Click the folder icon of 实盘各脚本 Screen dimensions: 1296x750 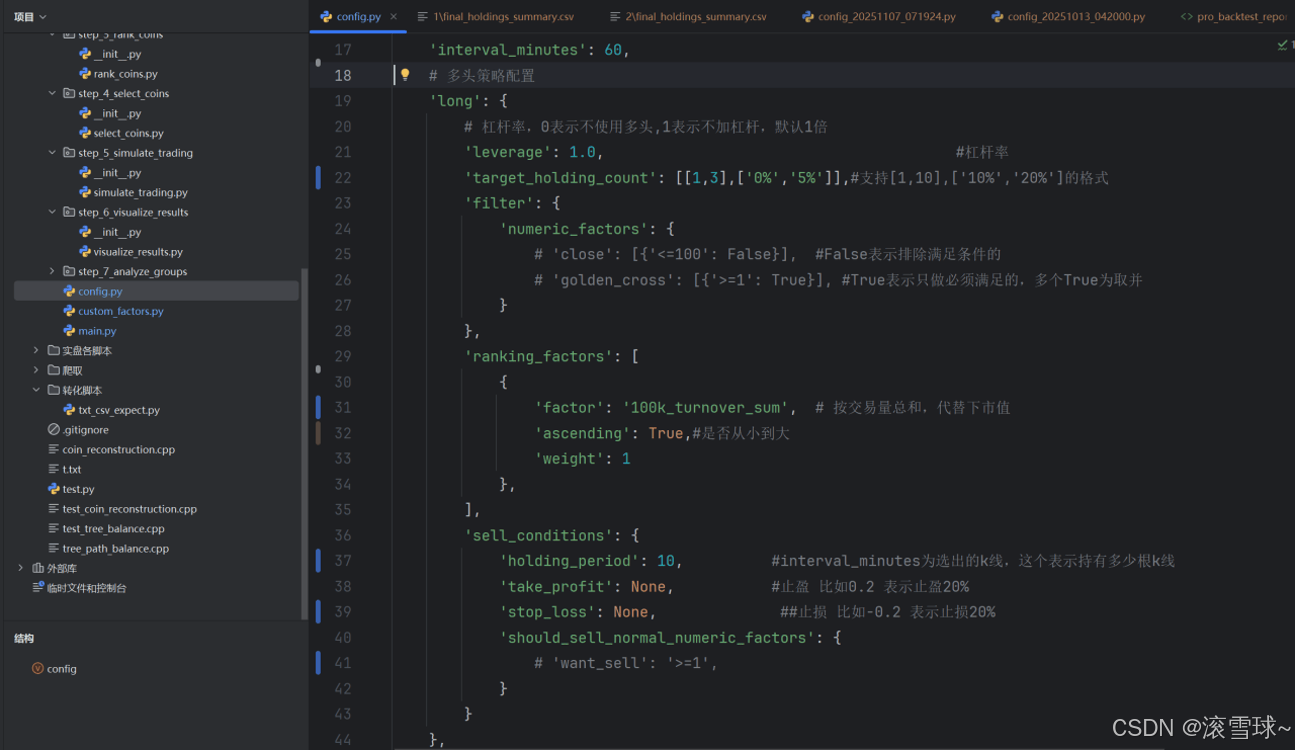(x=54, y=351)
